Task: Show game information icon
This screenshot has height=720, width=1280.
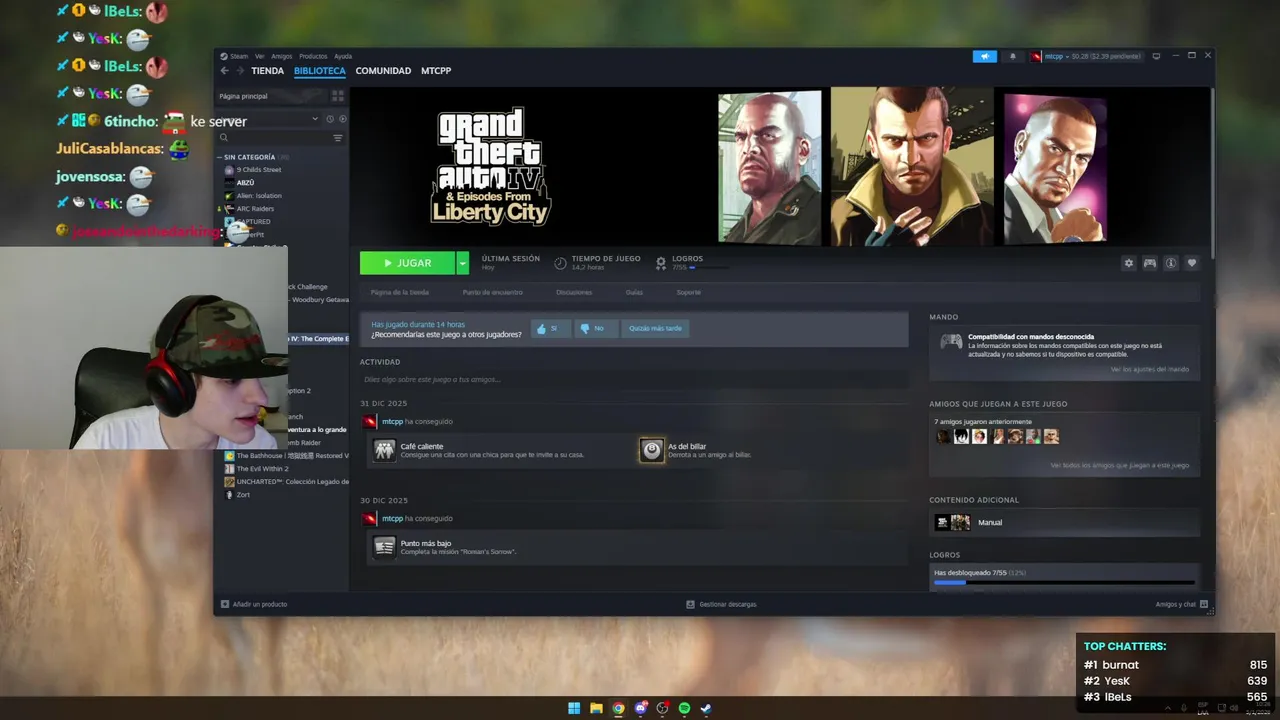Action: pyautogui.click(x=1171, y=263)
